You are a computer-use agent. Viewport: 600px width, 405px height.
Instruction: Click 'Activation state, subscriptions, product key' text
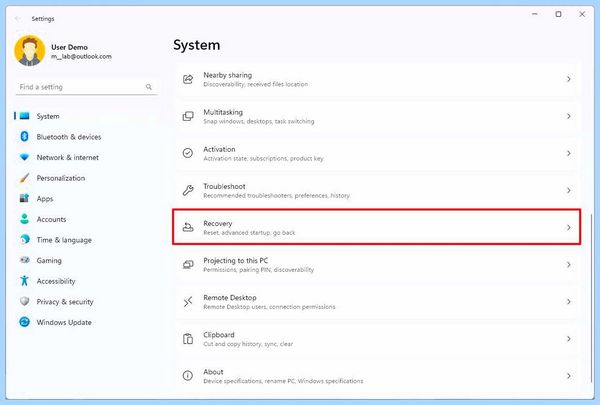[263, 158]
